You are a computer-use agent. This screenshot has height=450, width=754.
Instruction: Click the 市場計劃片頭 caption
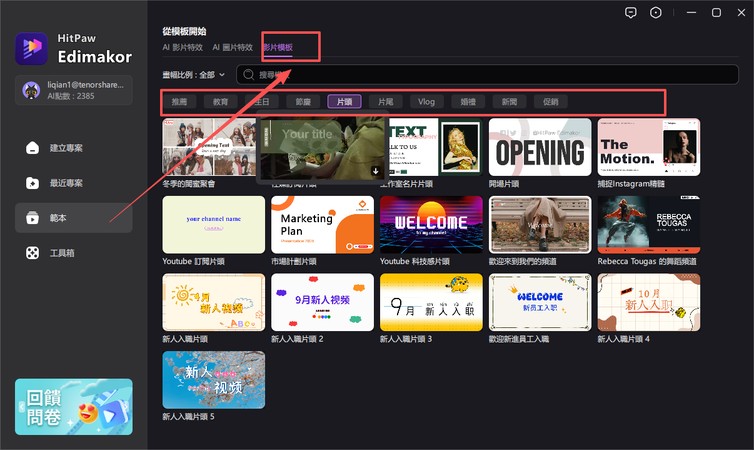[293, 261]
